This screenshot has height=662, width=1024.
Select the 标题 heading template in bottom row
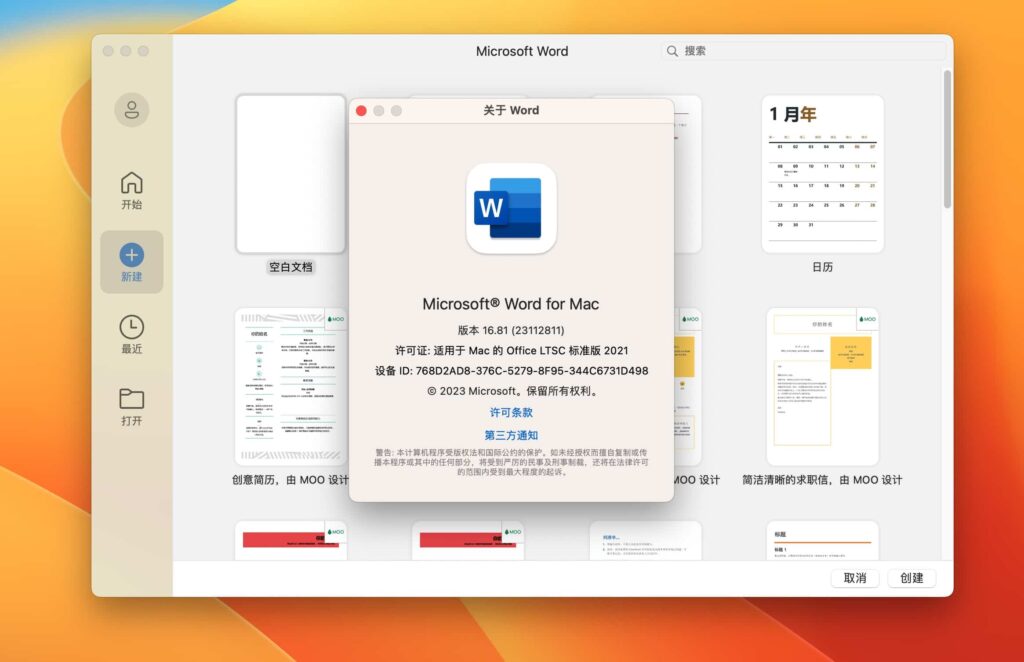[822, 541]
